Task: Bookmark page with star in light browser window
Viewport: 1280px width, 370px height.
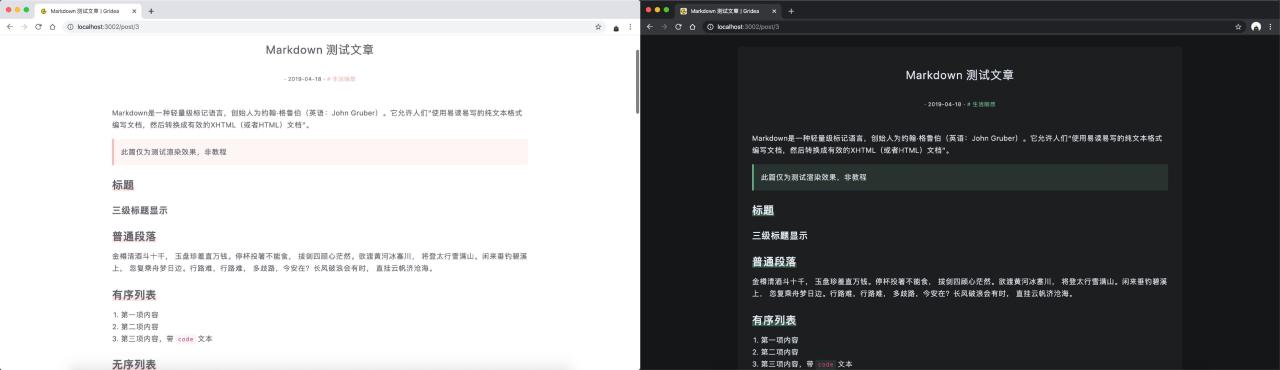Action: pos(598,27)
